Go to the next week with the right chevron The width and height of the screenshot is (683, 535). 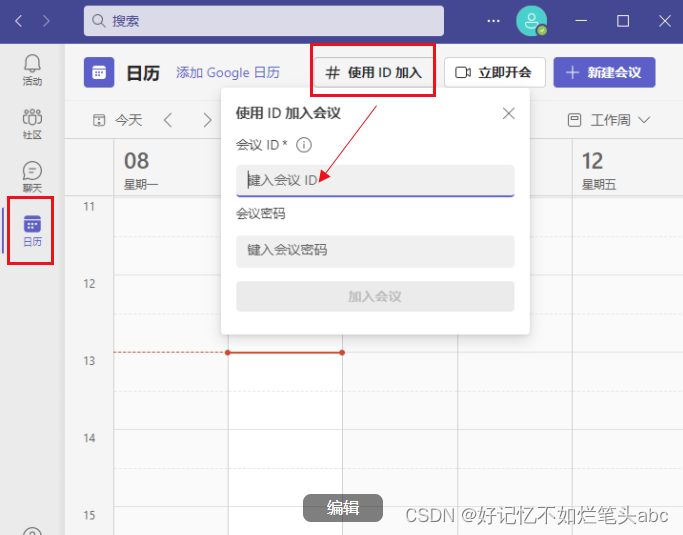(x=207, y=120)
